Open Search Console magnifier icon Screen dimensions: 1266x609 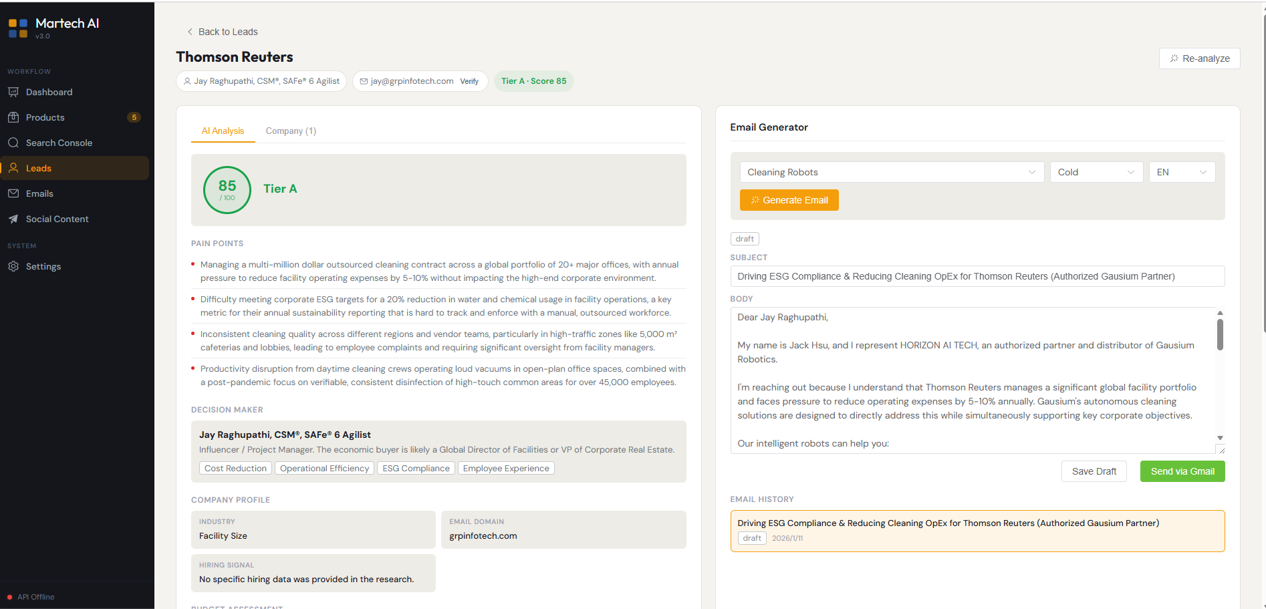(x=14, y=143)
